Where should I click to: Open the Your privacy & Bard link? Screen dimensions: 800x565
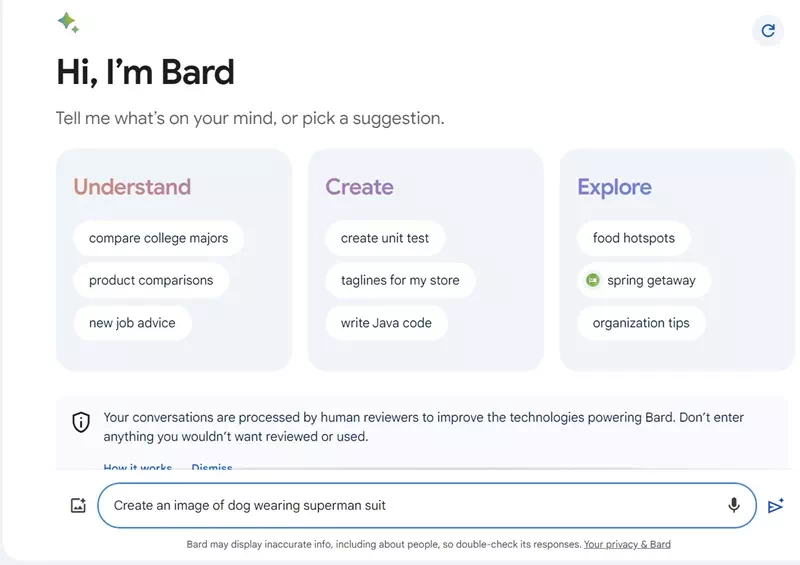point(627,545)
